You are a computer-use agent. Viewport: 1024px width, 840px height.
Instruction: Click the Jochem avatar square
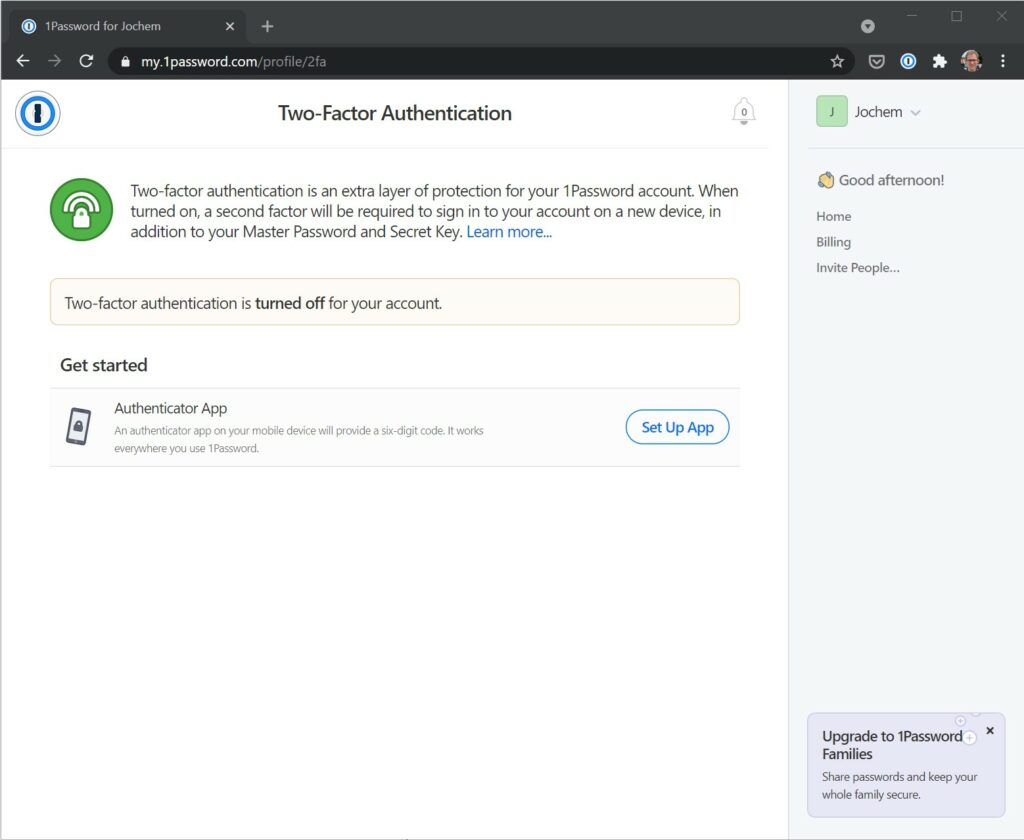coord(831,112)
